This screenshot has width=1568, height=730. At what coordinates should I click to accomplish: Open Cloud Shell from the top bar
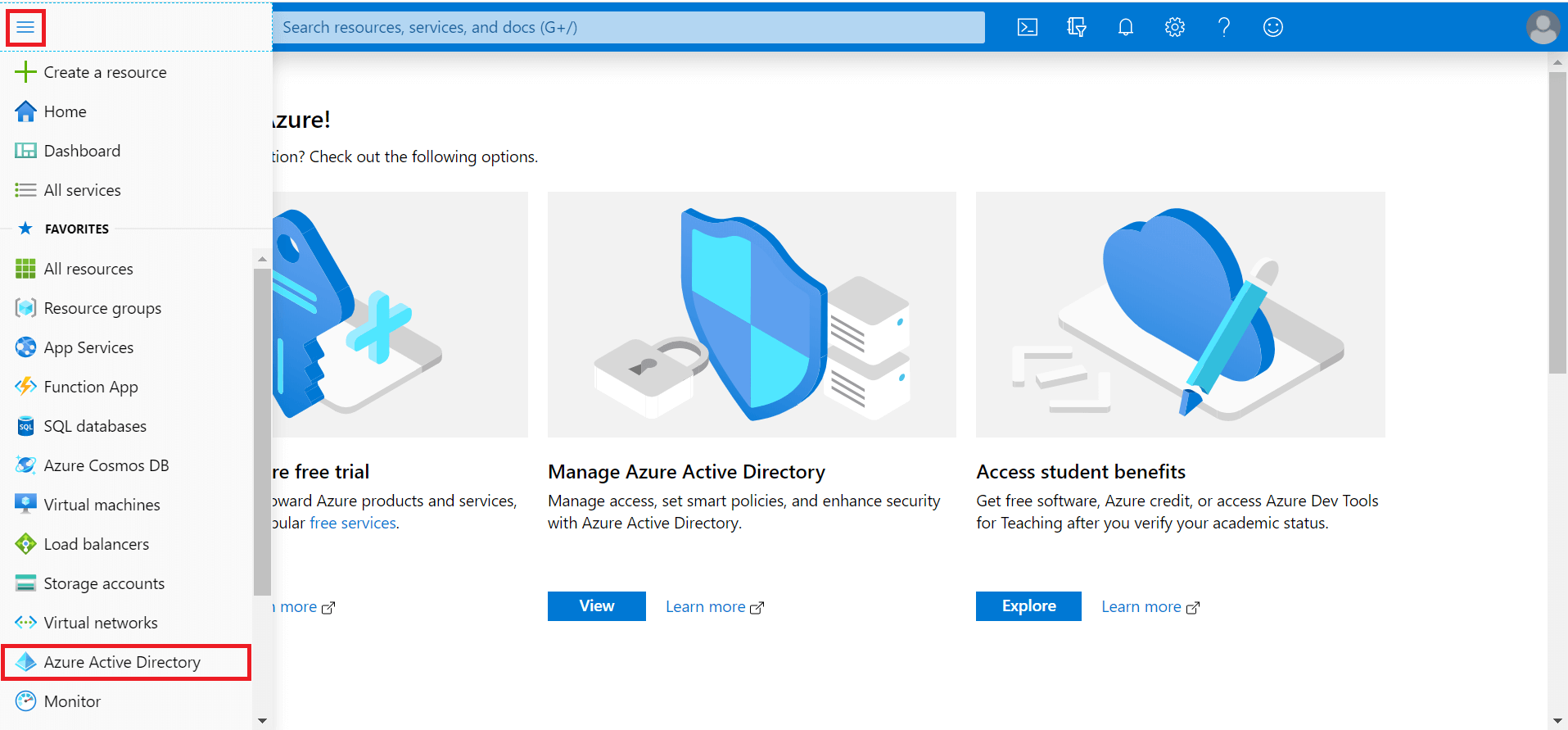pos(1027,27)
